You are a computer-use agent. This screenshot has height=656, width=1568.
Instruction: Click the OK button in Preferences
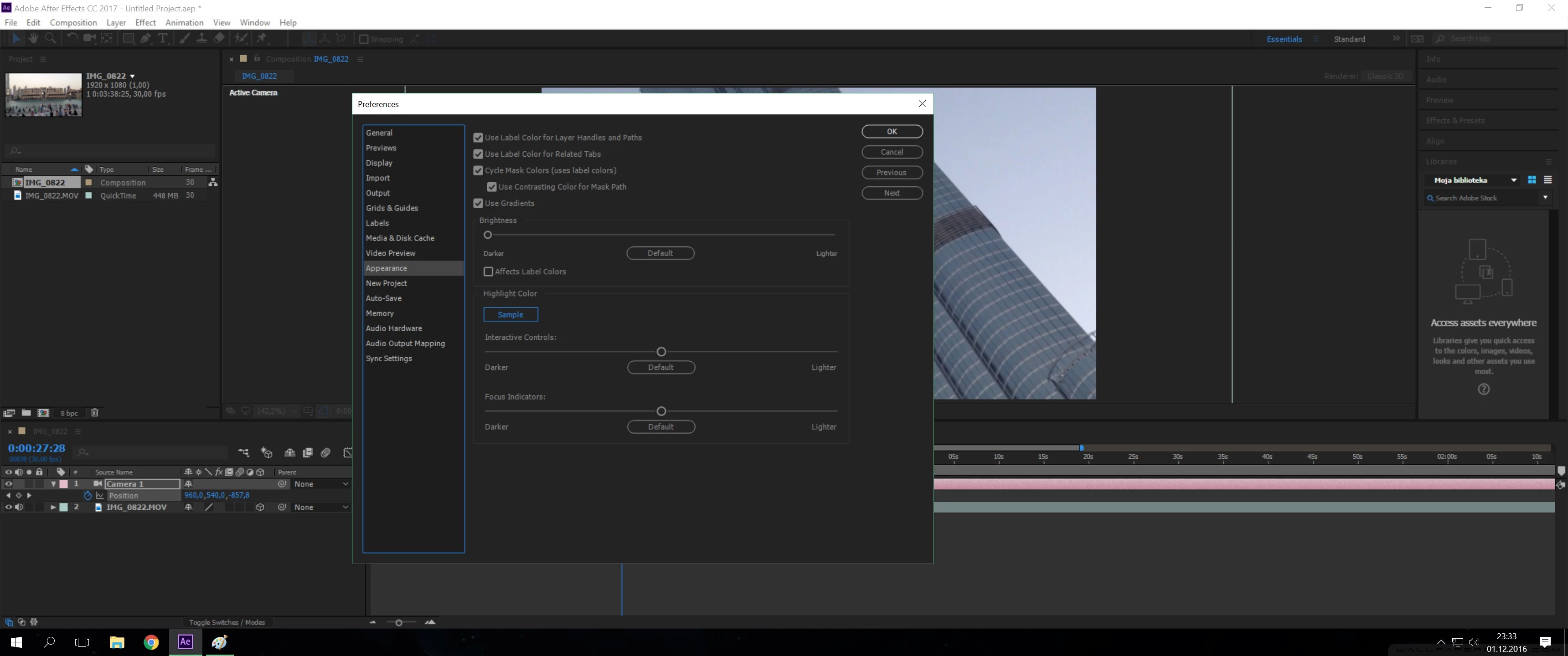[892, 132]
